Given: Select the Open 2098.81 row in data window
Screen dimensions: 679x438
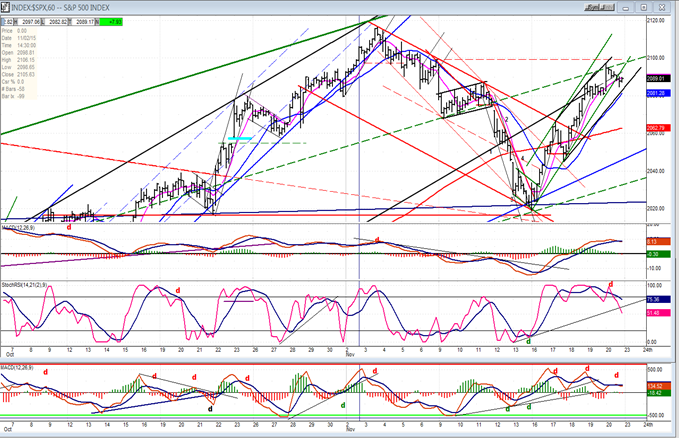Looking at the screenshot, I should [x=18, y=53].
